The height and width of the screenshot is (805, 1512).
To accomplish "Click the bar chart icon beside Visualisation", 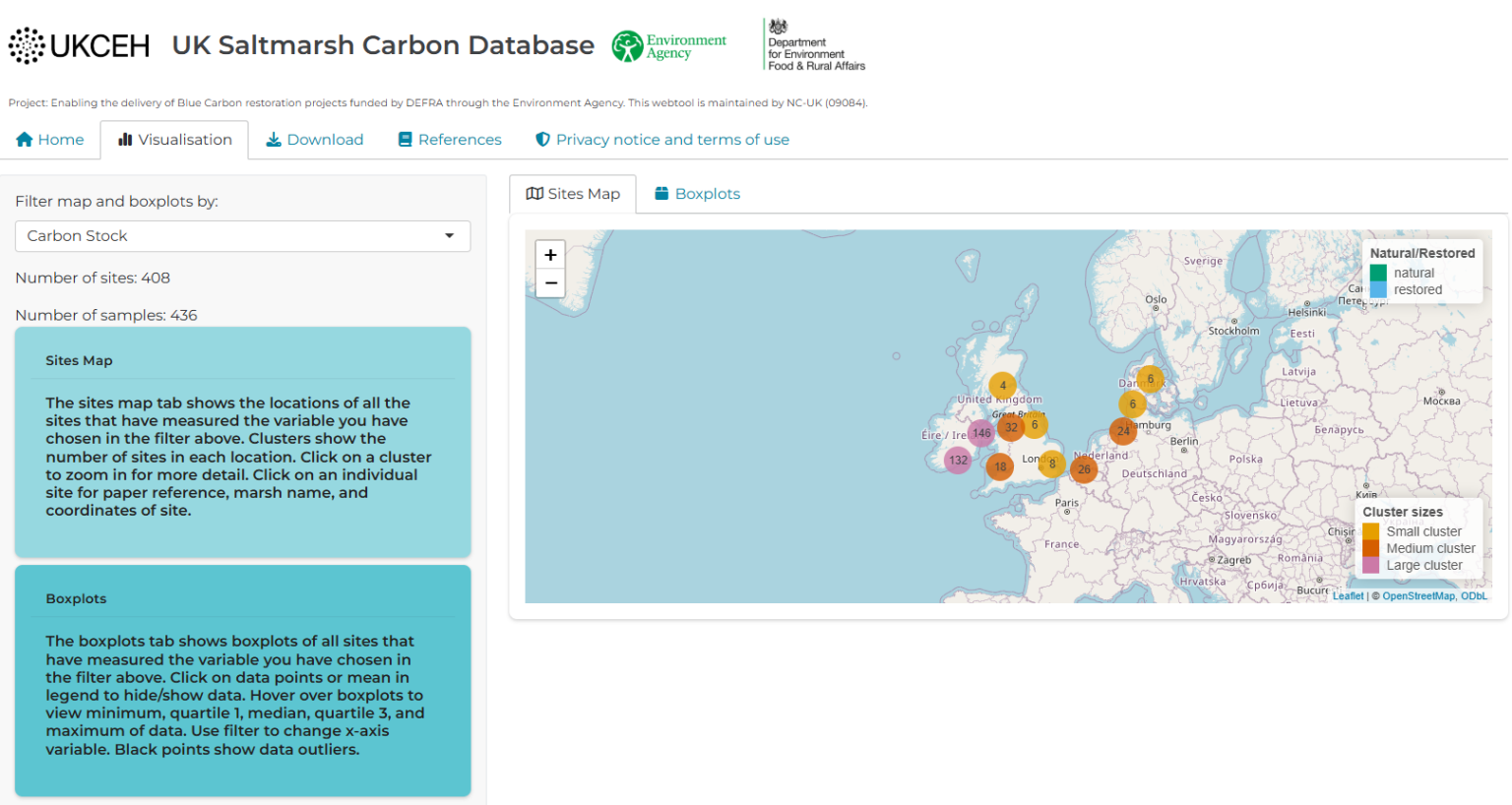I will (x=125, y=140).
